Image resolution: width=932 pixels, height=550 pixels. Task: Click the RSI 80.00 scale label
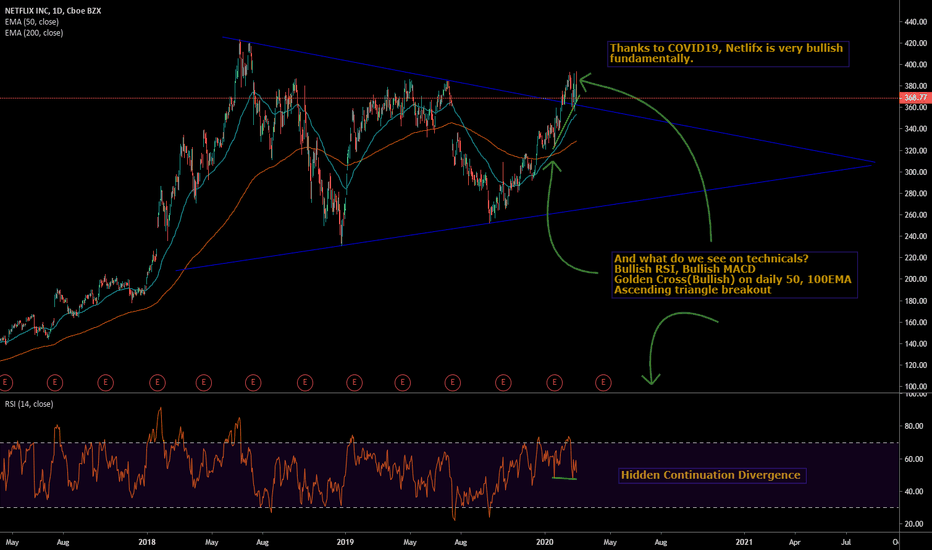coord(914,426)
